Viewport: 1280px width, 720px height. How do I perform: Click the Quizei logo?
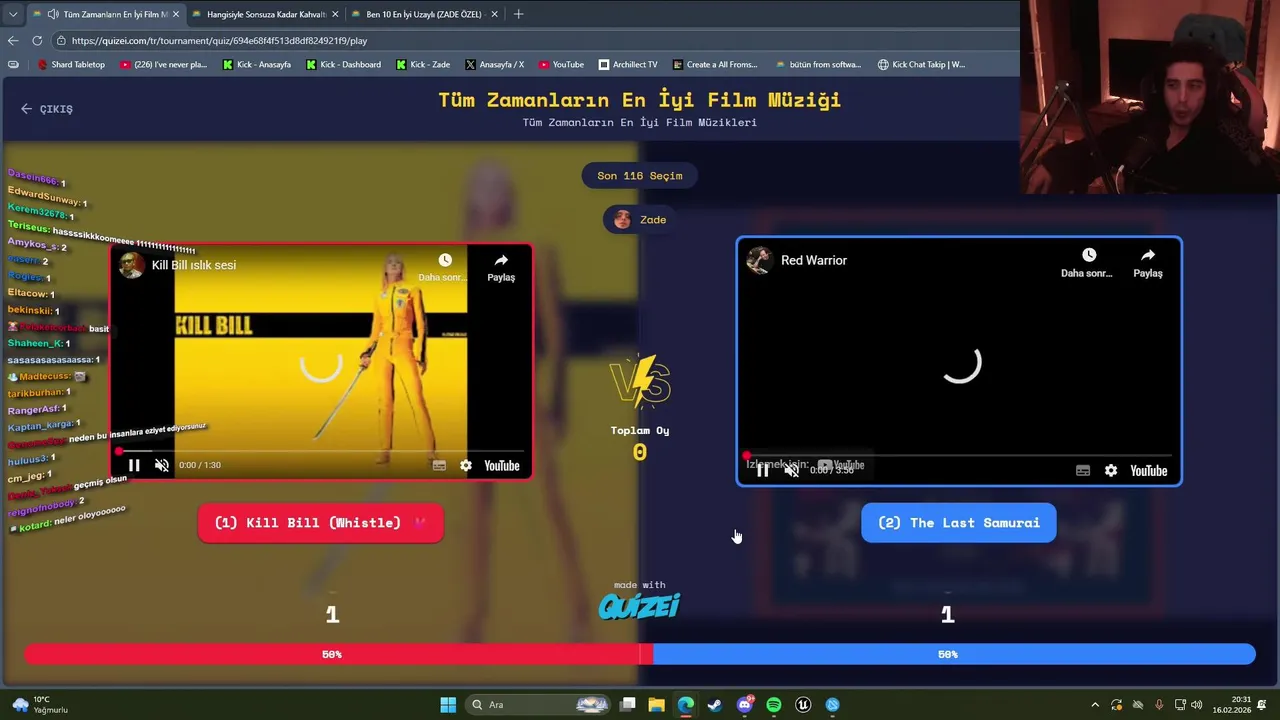click(x=640, y=605)
